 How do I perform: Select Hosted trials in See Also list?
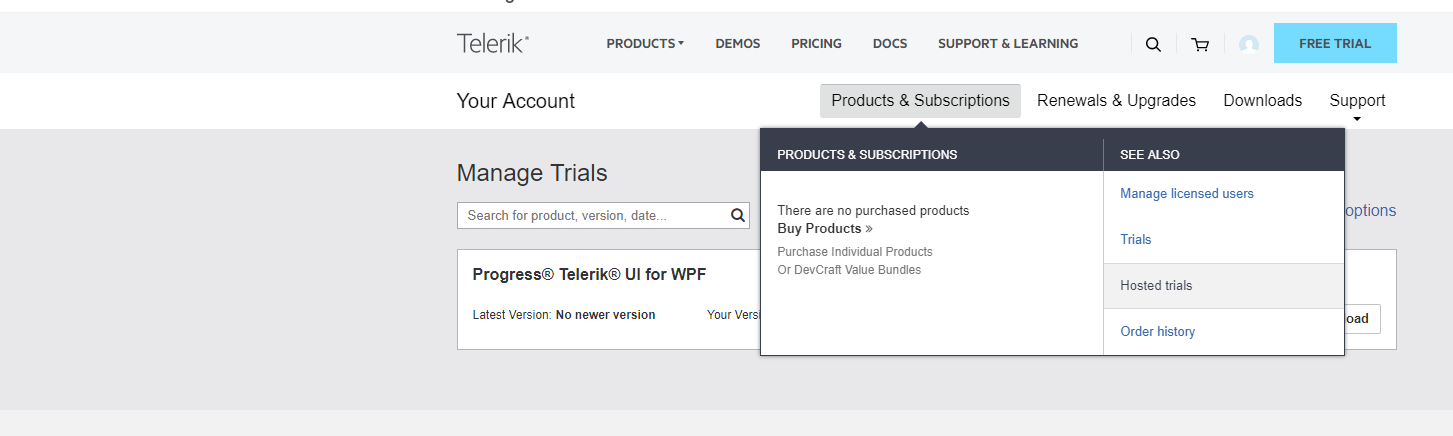pyautogui.click(x=1156, y=286)
